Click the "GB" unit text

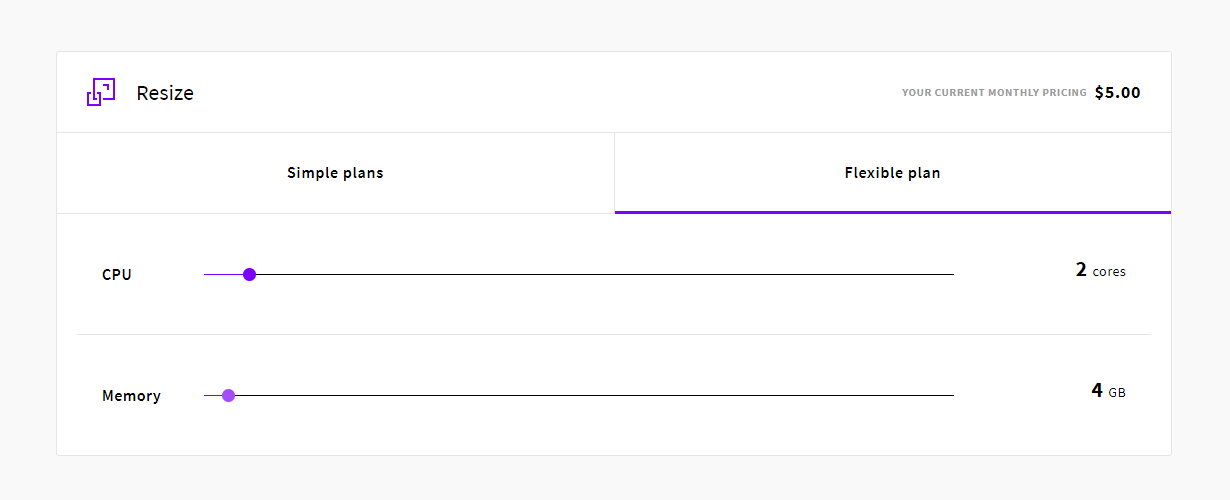(1117, 393)
